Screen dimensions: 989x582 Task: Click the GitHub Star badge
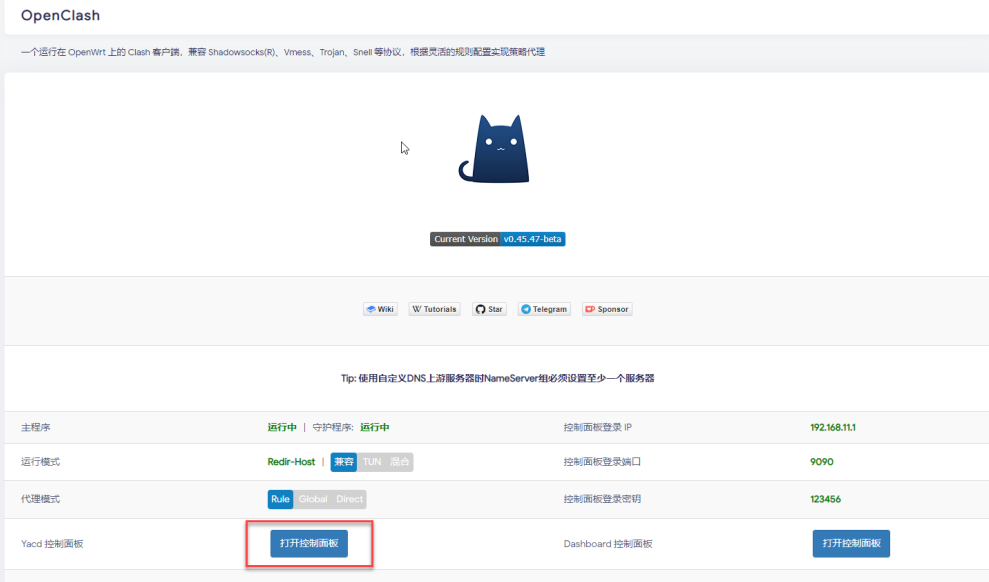489,309
